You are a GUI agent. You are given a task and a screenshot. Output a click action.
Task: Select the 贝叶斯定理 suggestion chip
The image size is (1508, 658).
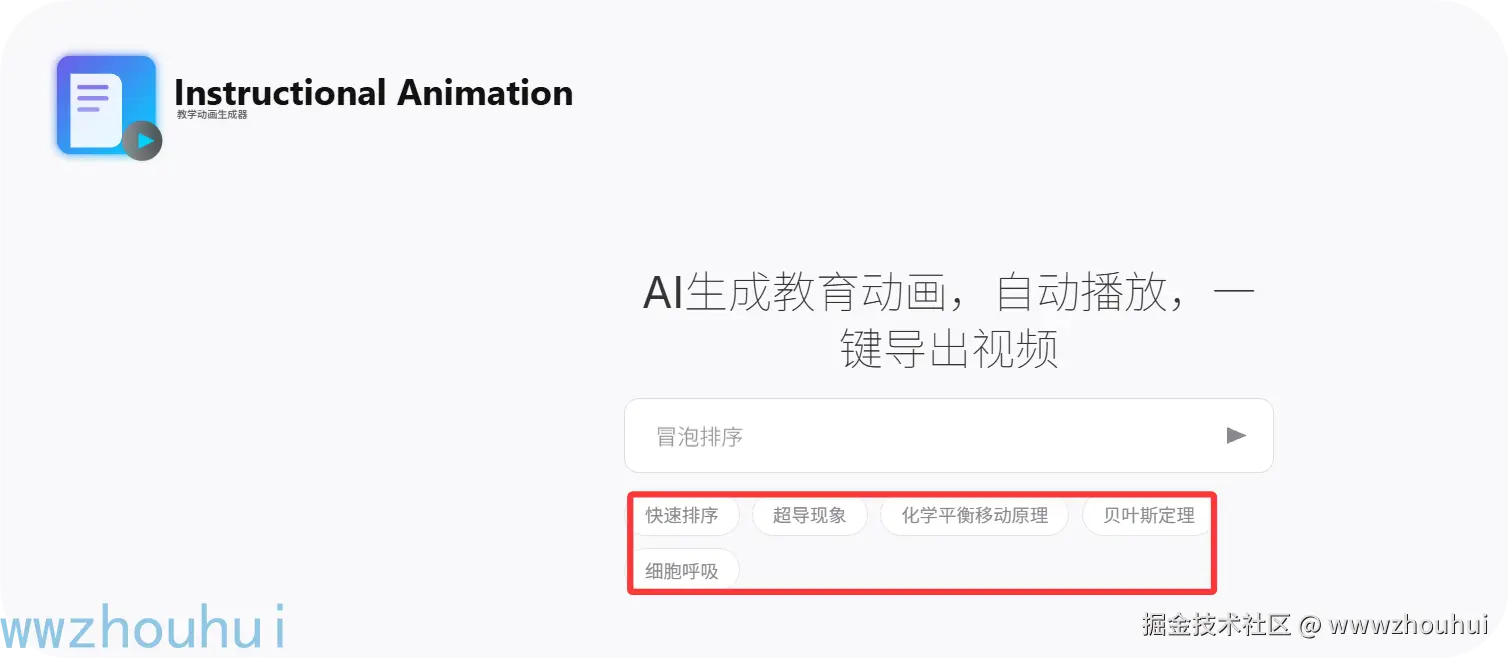pyautogui.click(x=1148, y=516)
